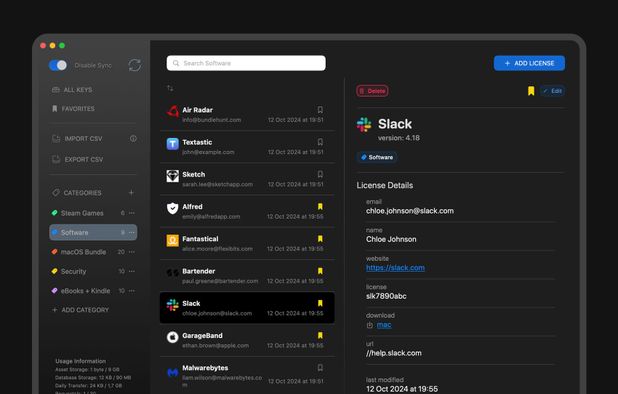Open the Fantastical license entry
The image size is (618, 394).
[x=247, y=244]
